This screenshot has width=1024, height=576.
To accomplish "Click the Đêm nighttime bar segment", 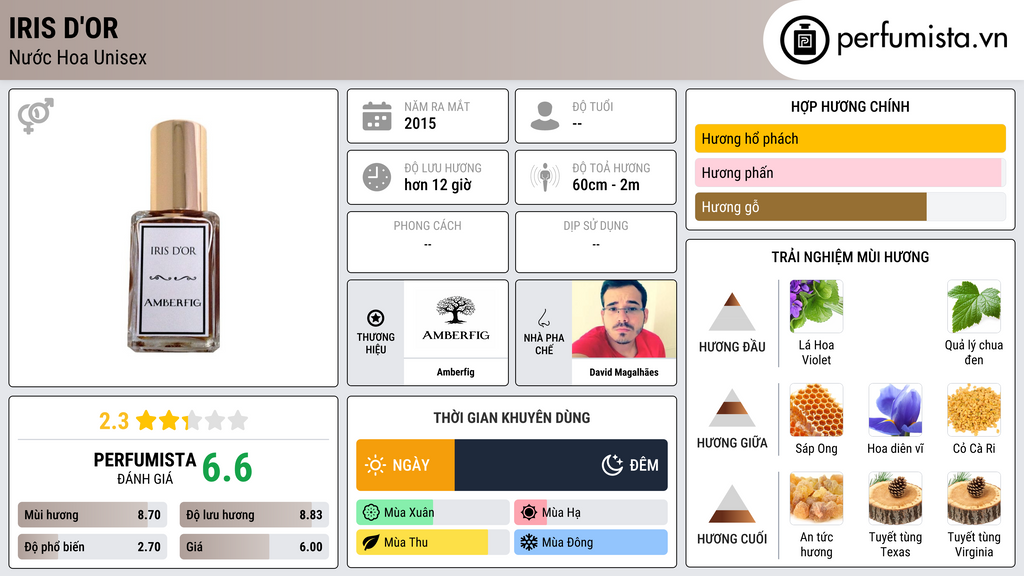I will click(x=561, y=465).
